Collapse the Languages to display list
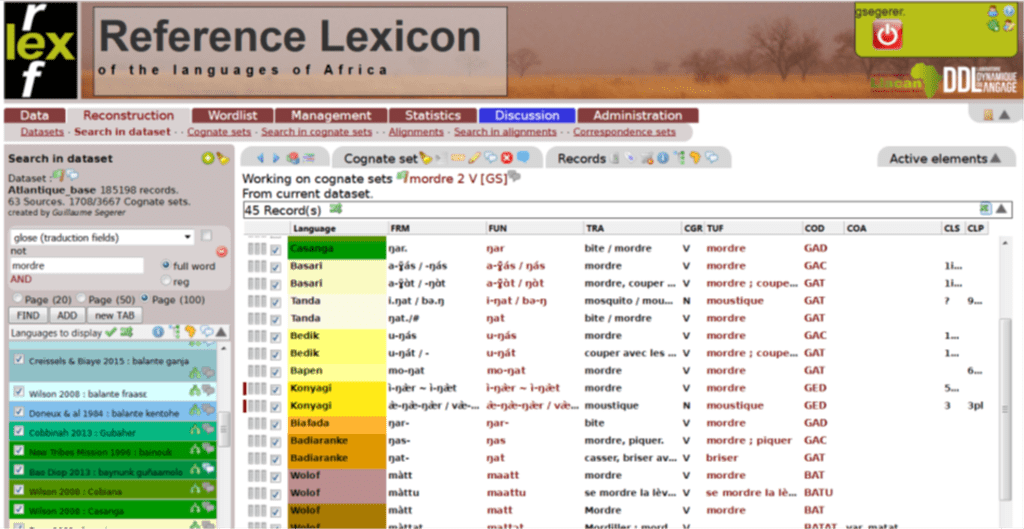 [221, 332]
